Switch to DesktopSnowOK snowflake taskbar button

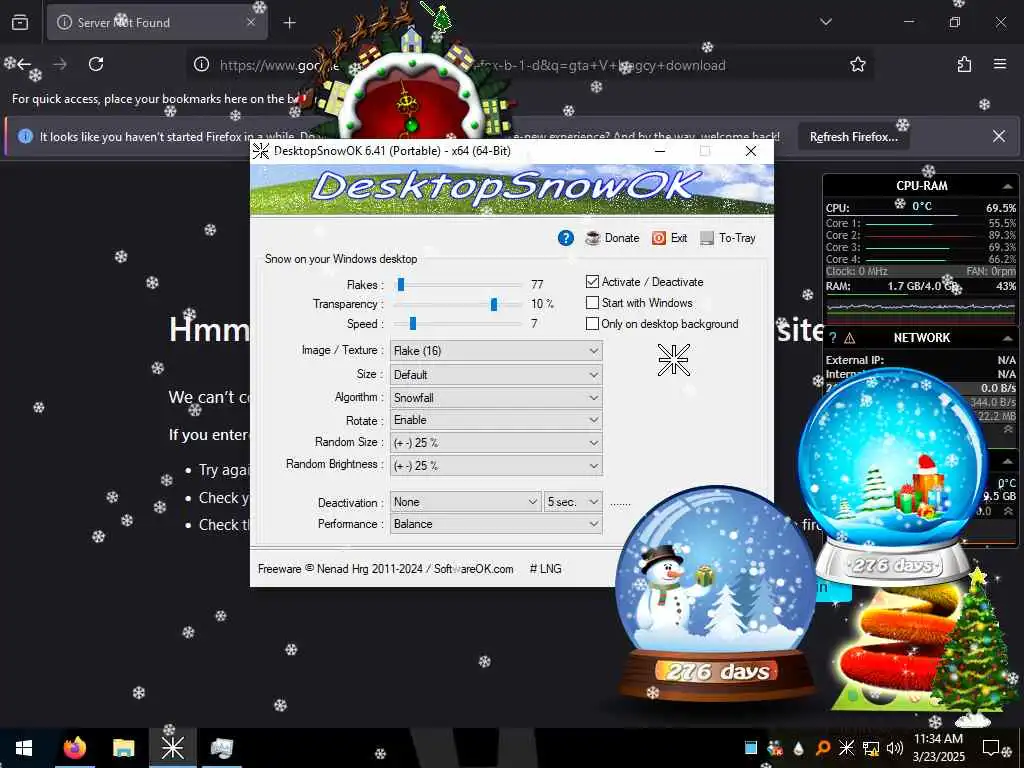(x=172, y=748)
